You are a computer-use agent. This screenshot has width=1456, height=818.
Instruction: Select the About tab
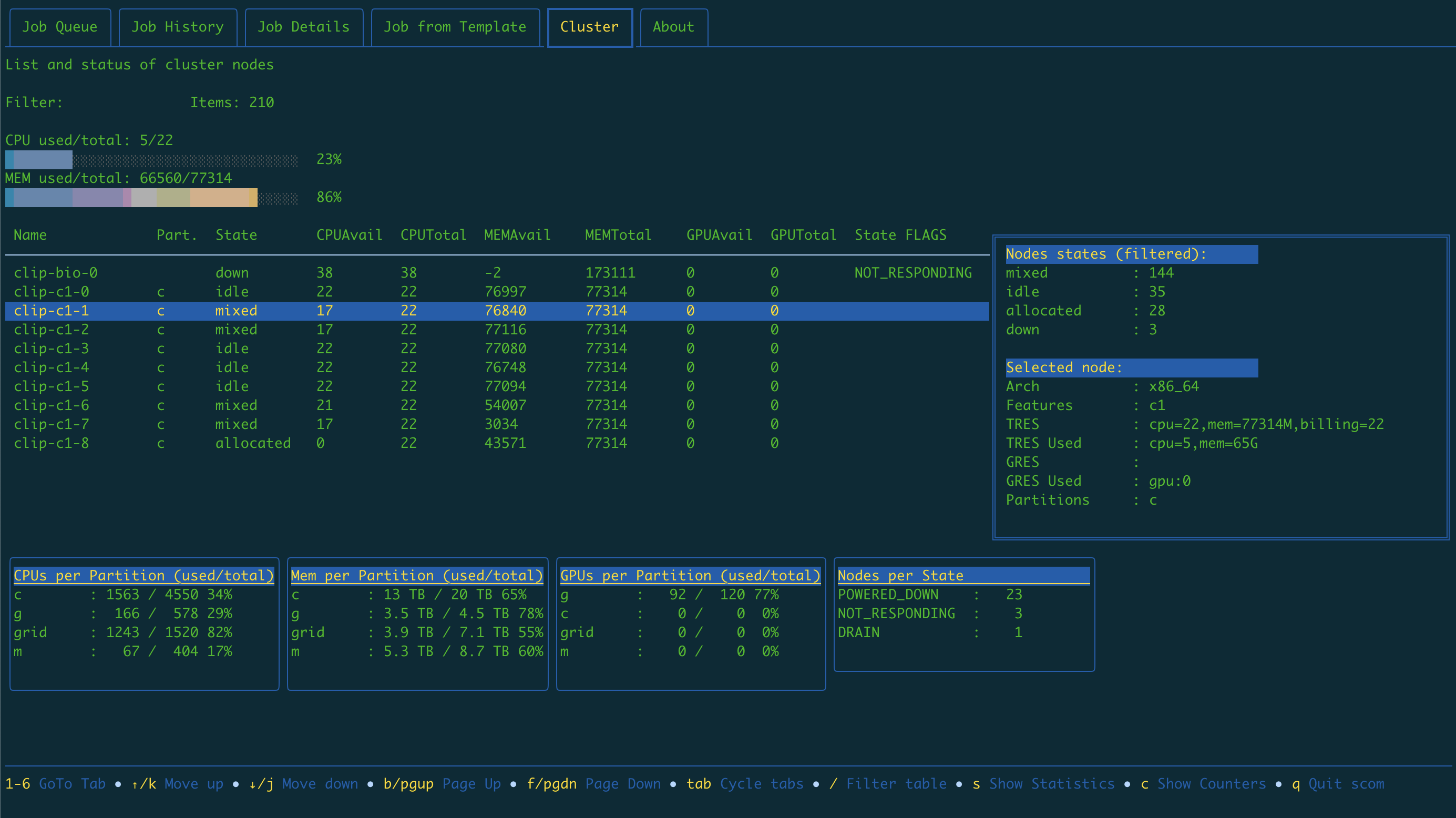673,27
